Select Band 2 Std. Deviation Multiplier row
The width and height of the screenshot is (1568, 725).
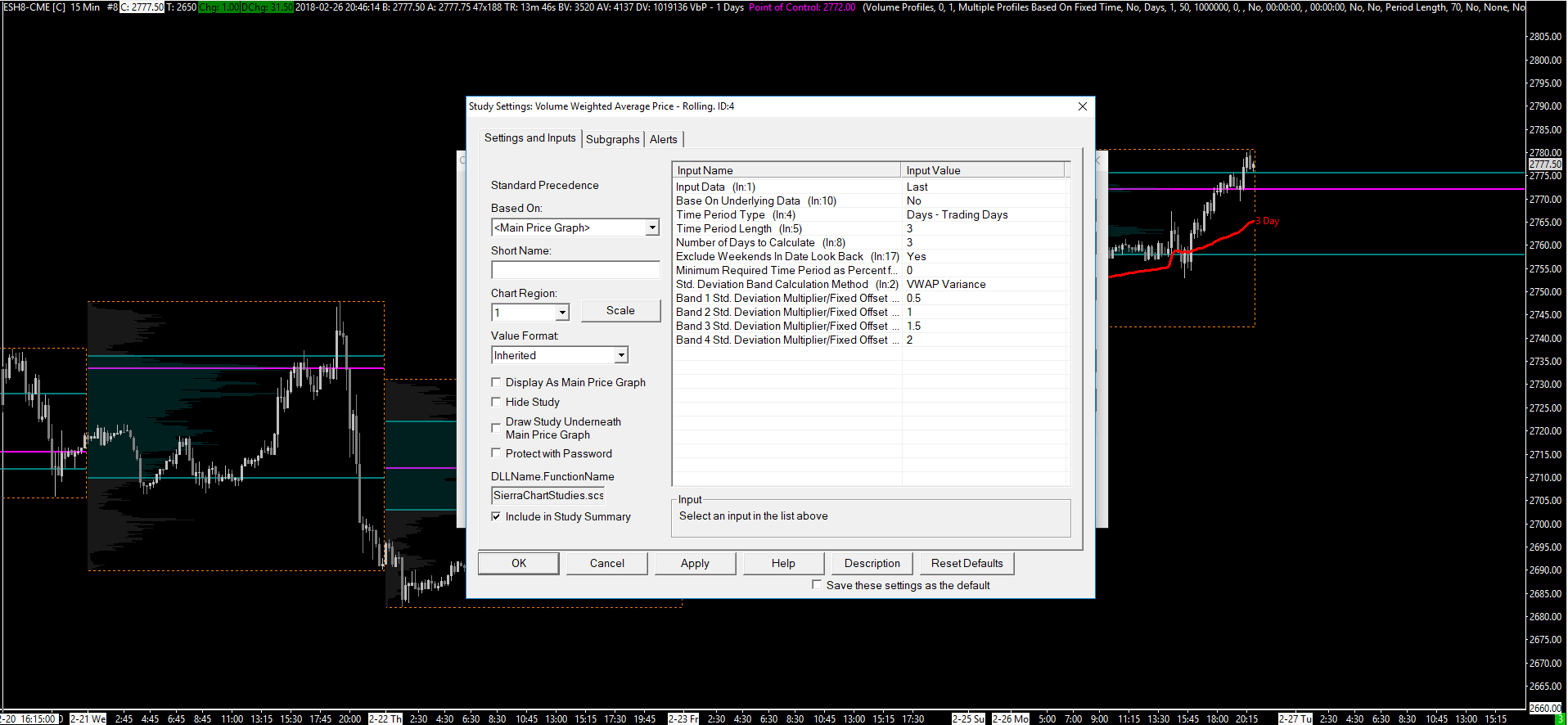click(x=871, y=312)
